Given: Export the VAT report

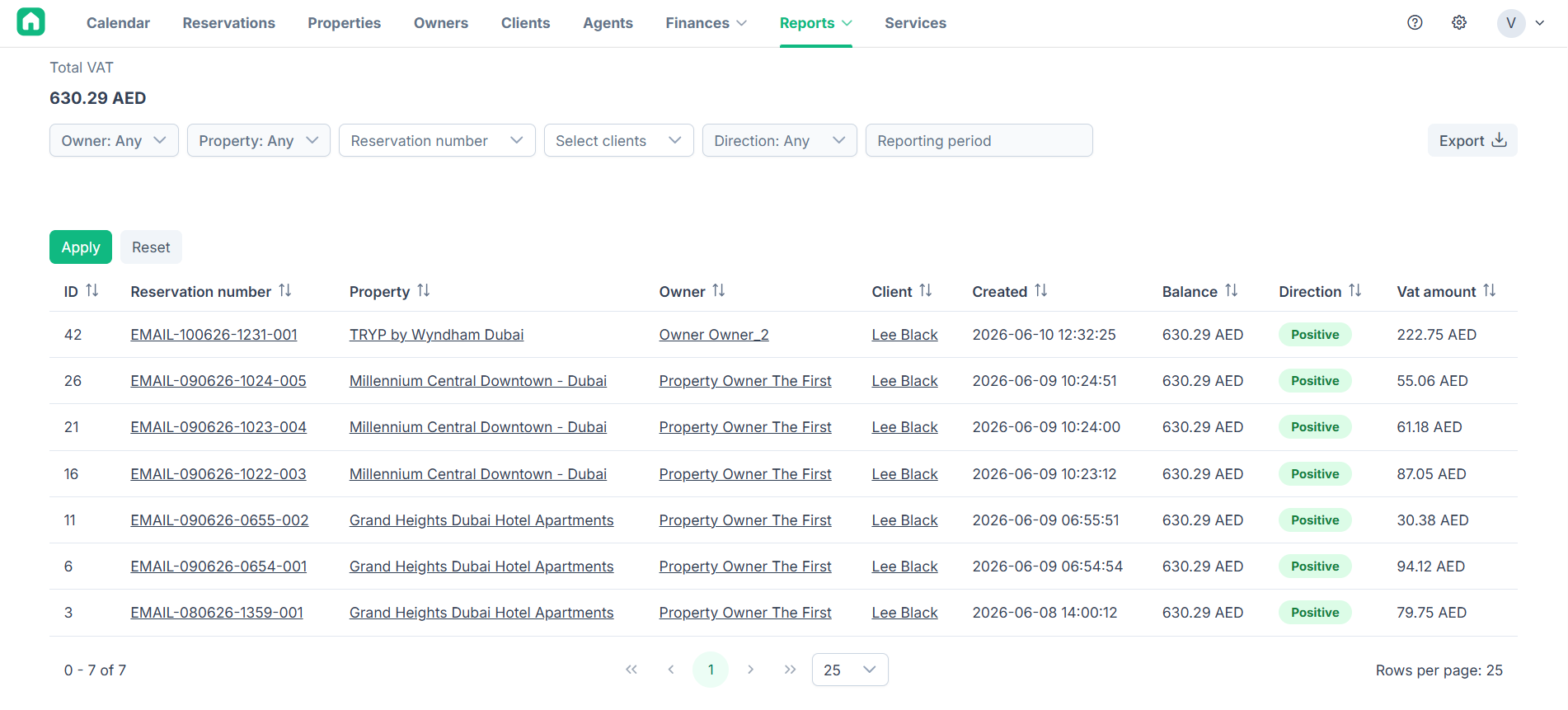Looking at the screenshot, I should tap(1472, 140).
